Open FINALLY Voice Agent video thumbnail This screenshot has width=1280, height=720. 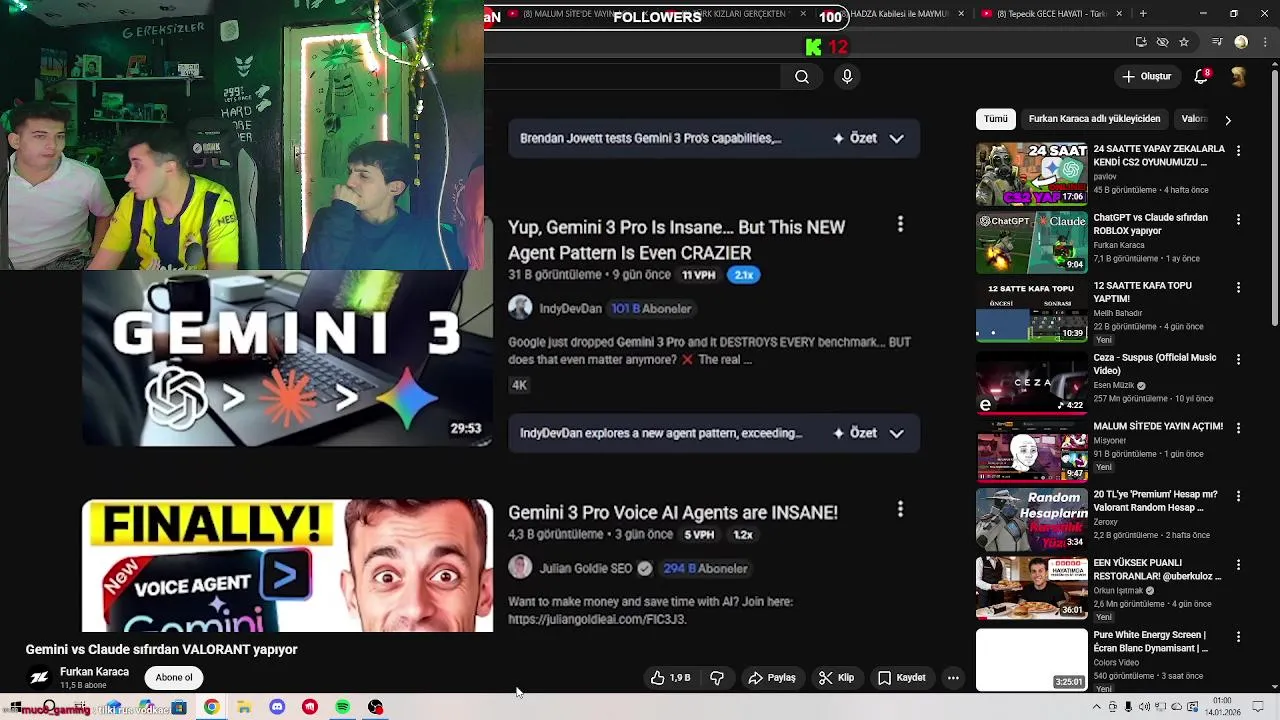tap(287, 566)
